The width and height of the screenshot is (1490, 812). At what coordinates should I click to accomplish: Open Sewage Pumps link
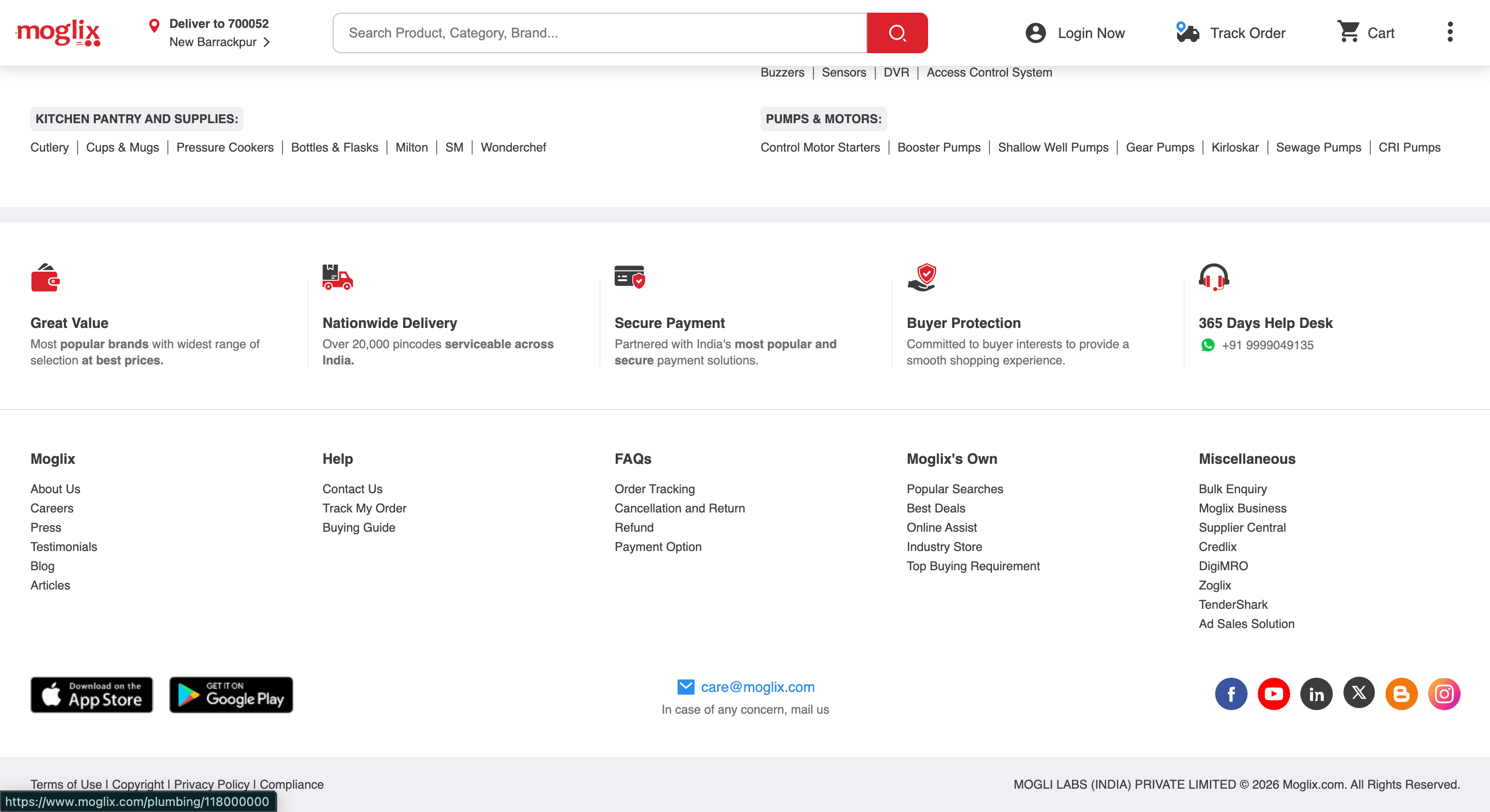pos(1318,147)
